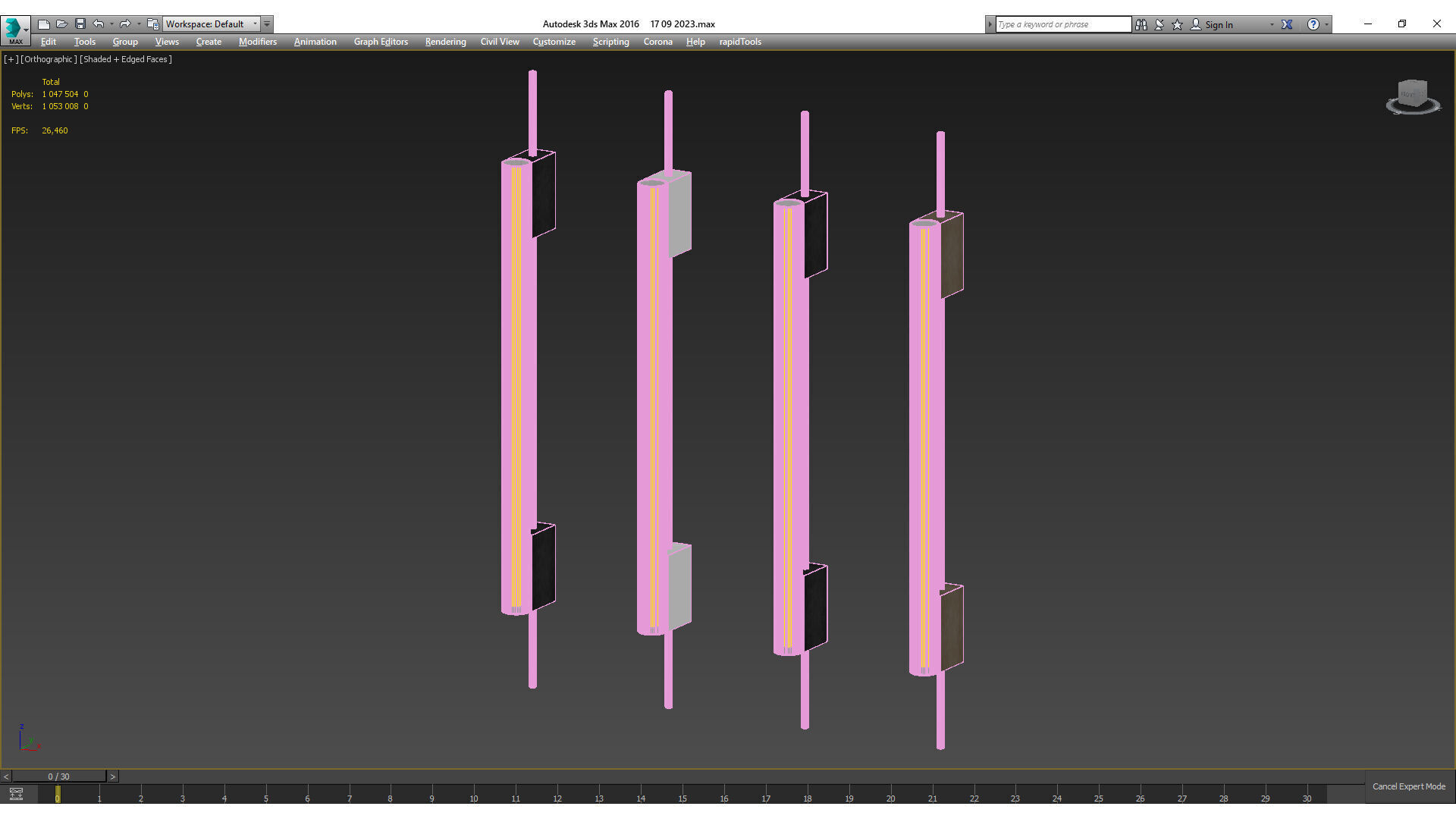Click the Shaded + Edged Faces viewport label
The image size is (1456, 819).
tap(126, 59)
